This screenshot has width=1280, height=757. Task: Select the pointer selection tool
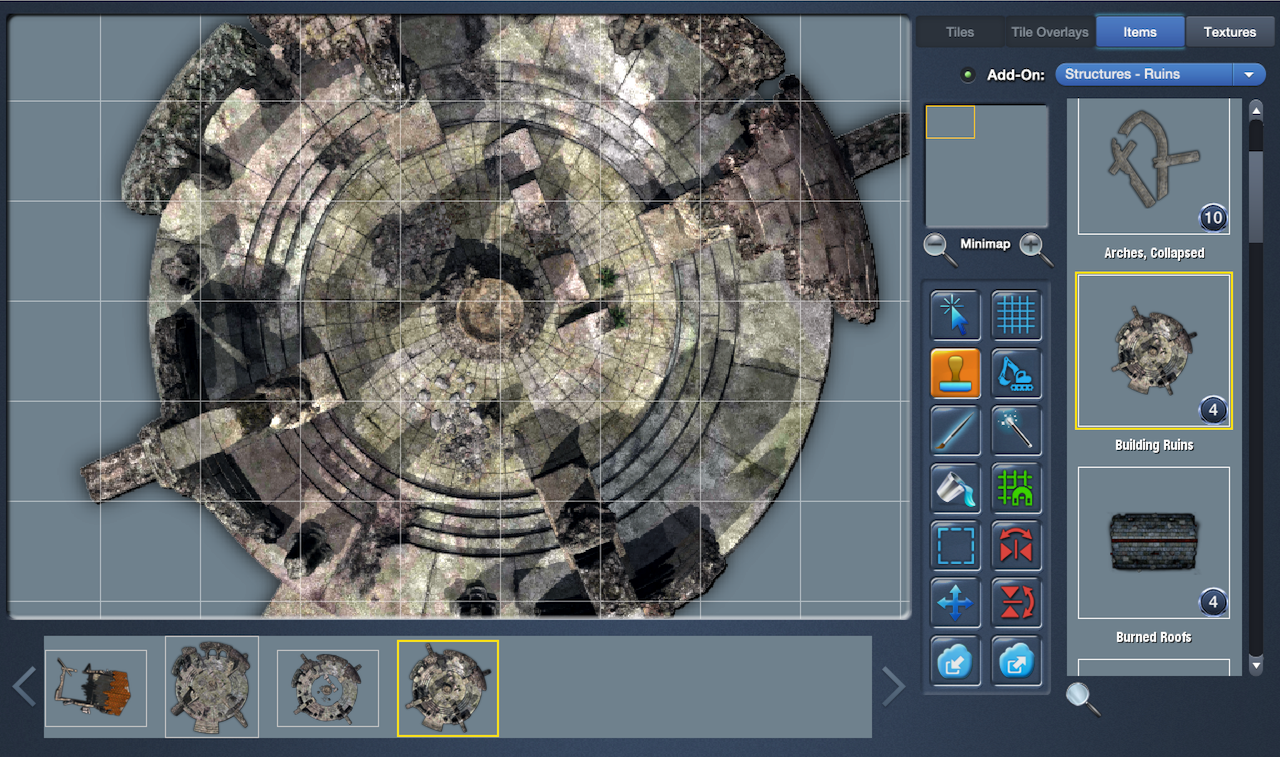(x=955, y=316)
